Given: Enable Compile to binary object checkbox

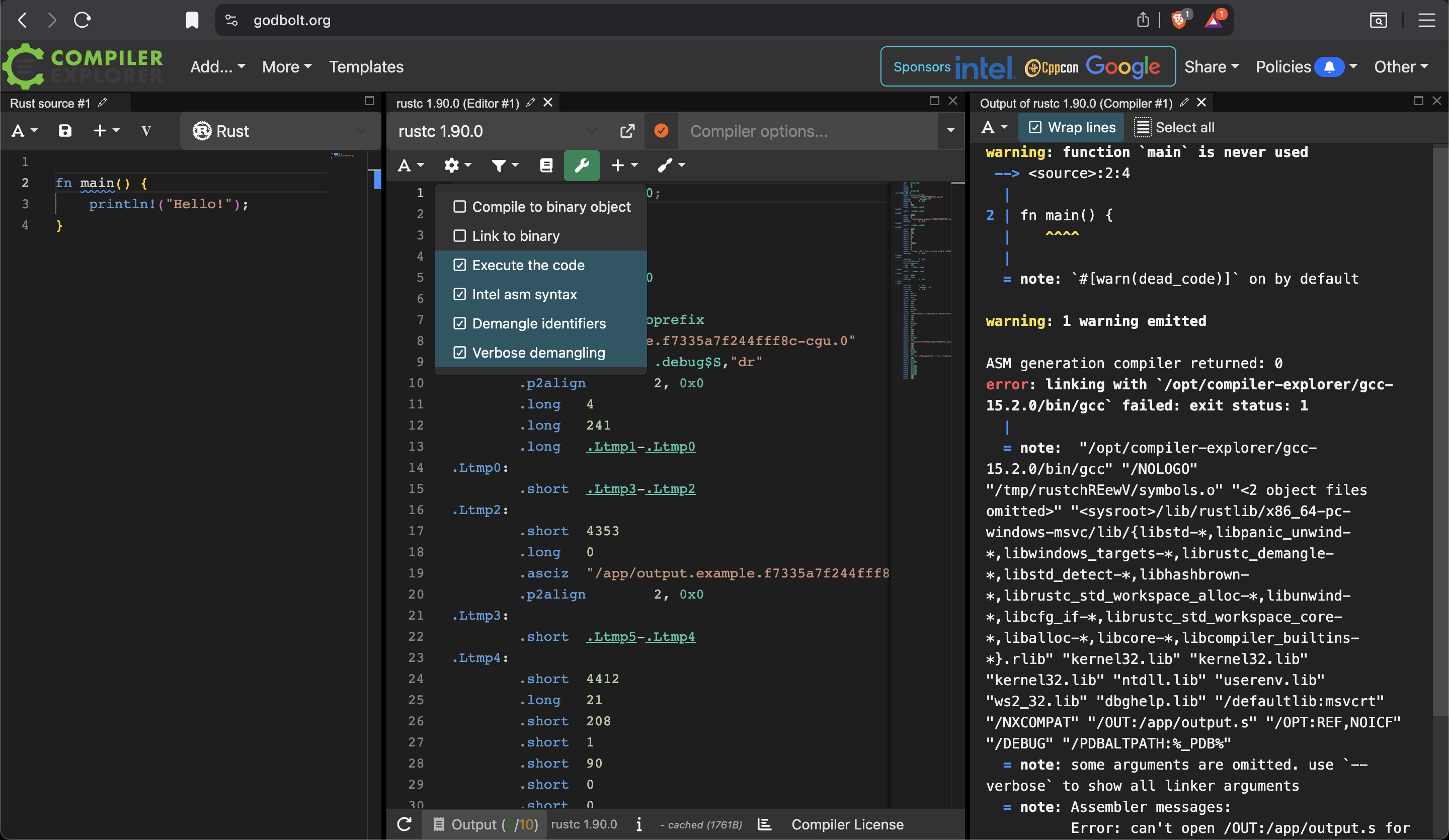Looking at the screenshot, I should tap(459, 206).
